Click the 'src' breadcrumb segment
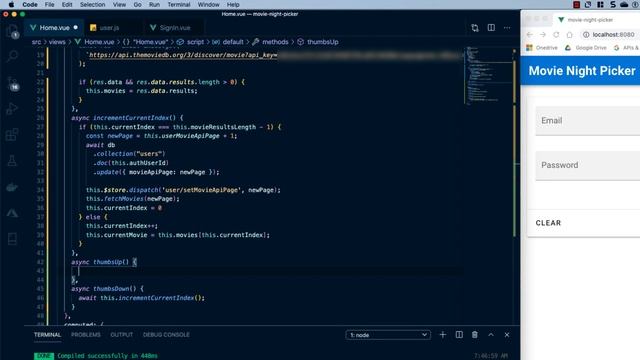 click(x=36, y=42)
